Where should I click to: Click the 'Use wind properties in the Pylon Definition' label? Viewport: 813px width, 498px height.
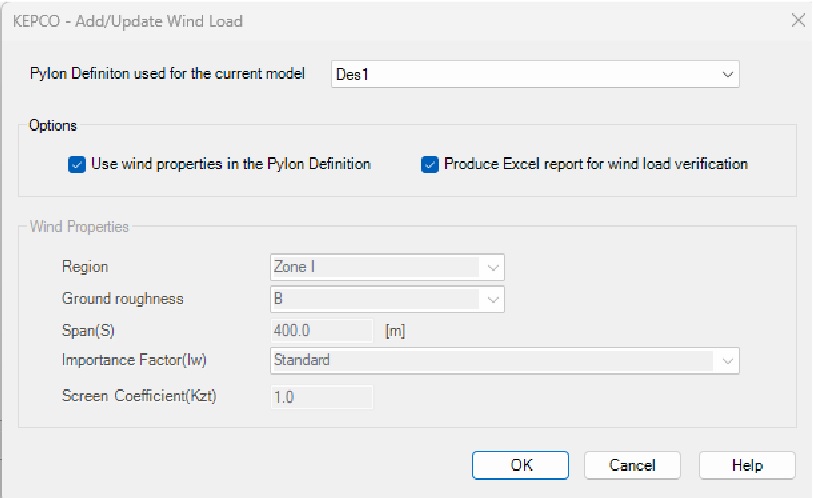click(230, 164)
